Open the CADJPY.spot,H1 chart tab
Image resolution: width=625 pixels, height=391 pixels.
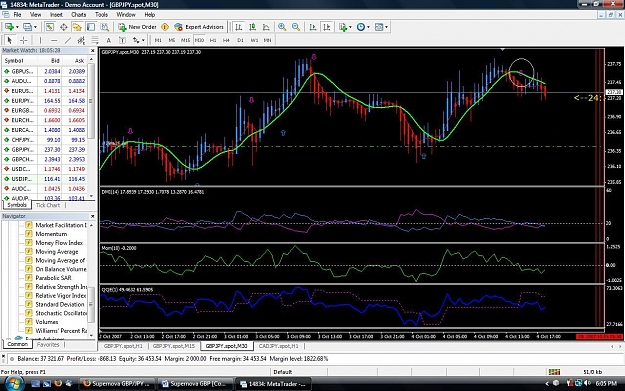[278, 346]
